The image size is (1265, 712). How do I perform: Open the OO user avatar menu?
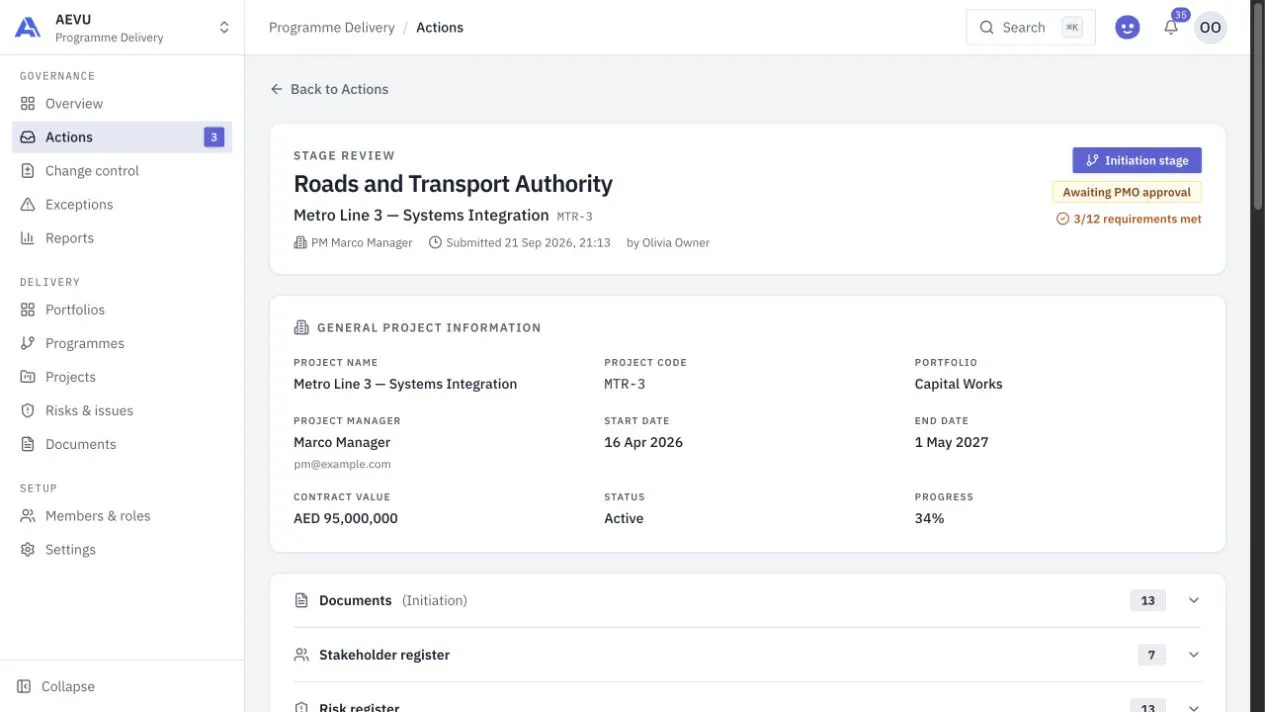(x=1210, y=28)
